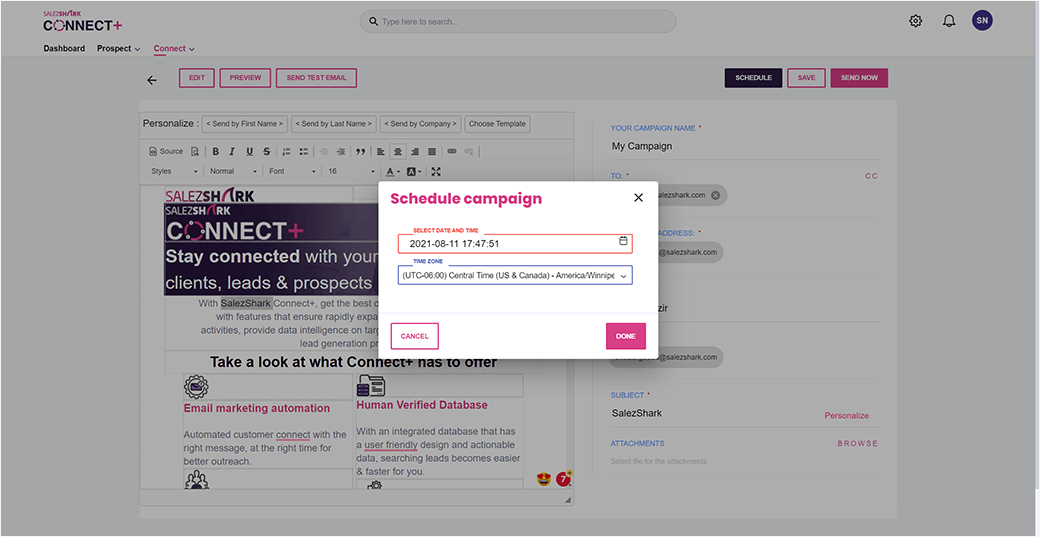Screen dimensions: 1040x537
Task: Expand the Time Zone dropdown
Action: pyautogui.click(x=623, y=275)
